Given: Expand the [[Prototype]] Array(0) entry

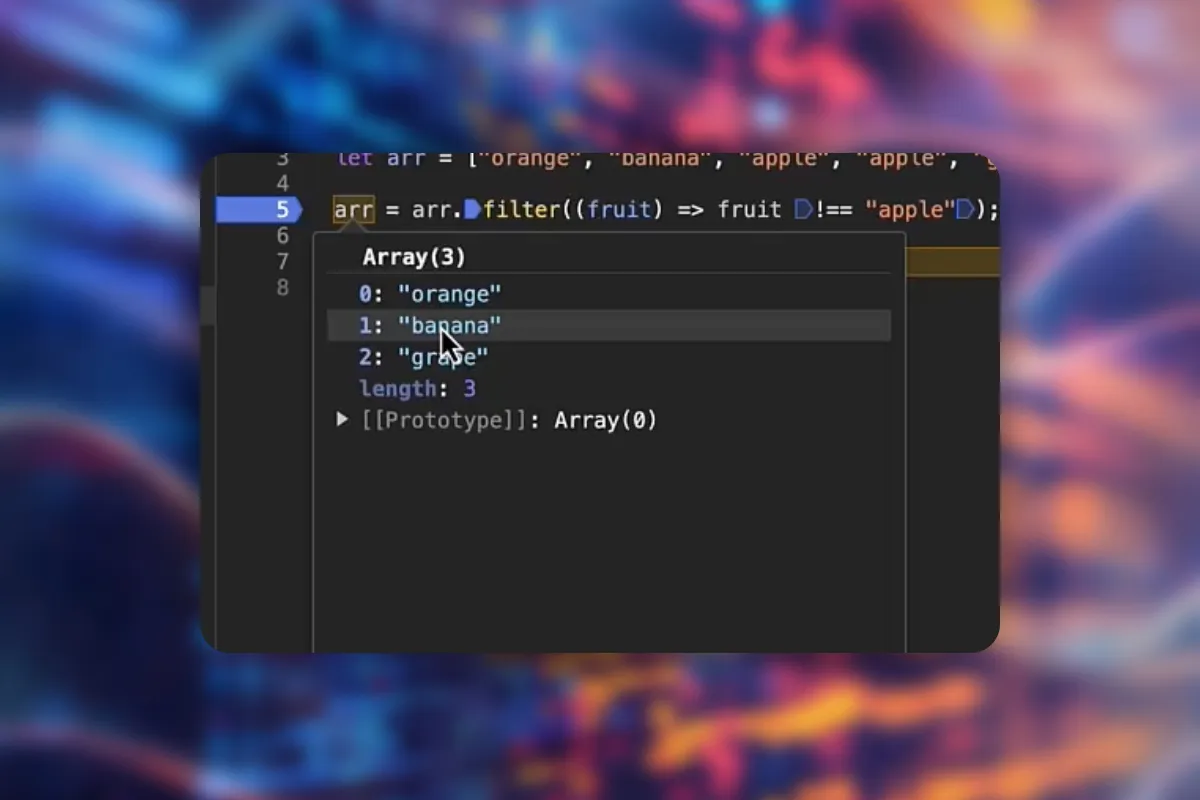Looking at the screenshot, I should pos(342,420).
